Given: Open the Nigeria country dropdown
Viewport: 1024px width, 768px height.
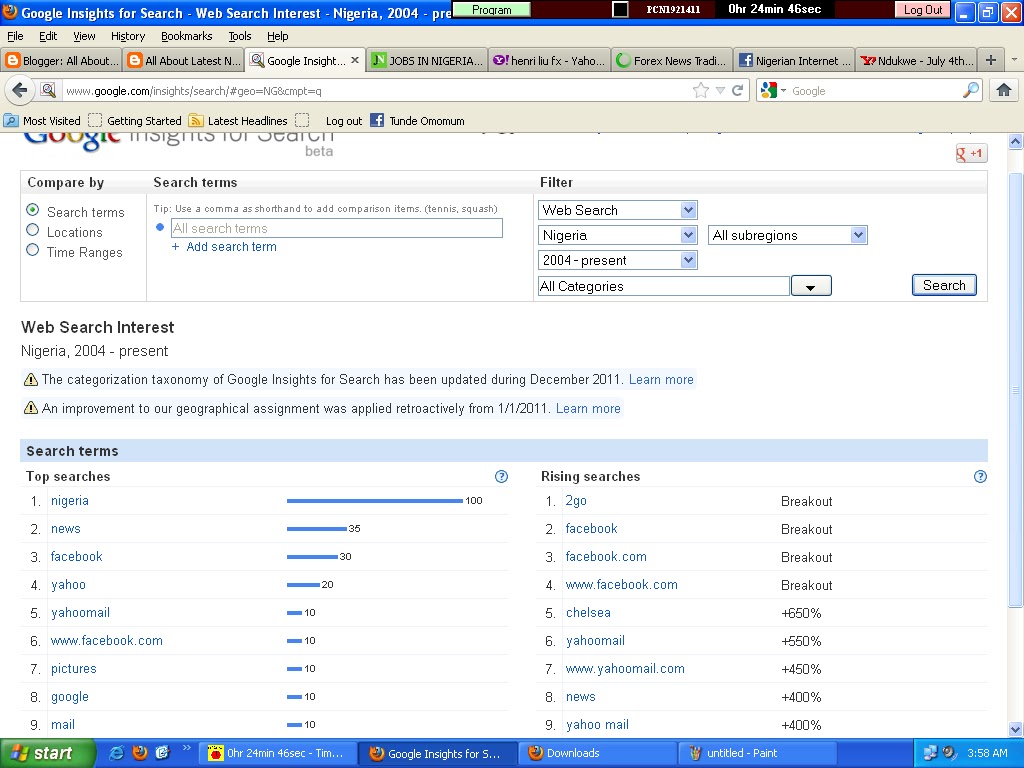Looking at the screenshot, I should pos(618,235).
